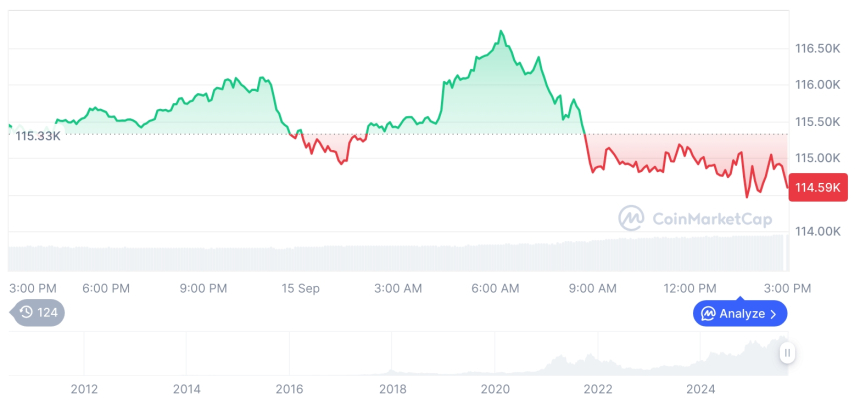Click the volume bars below the chart

(x=400, y=256)
